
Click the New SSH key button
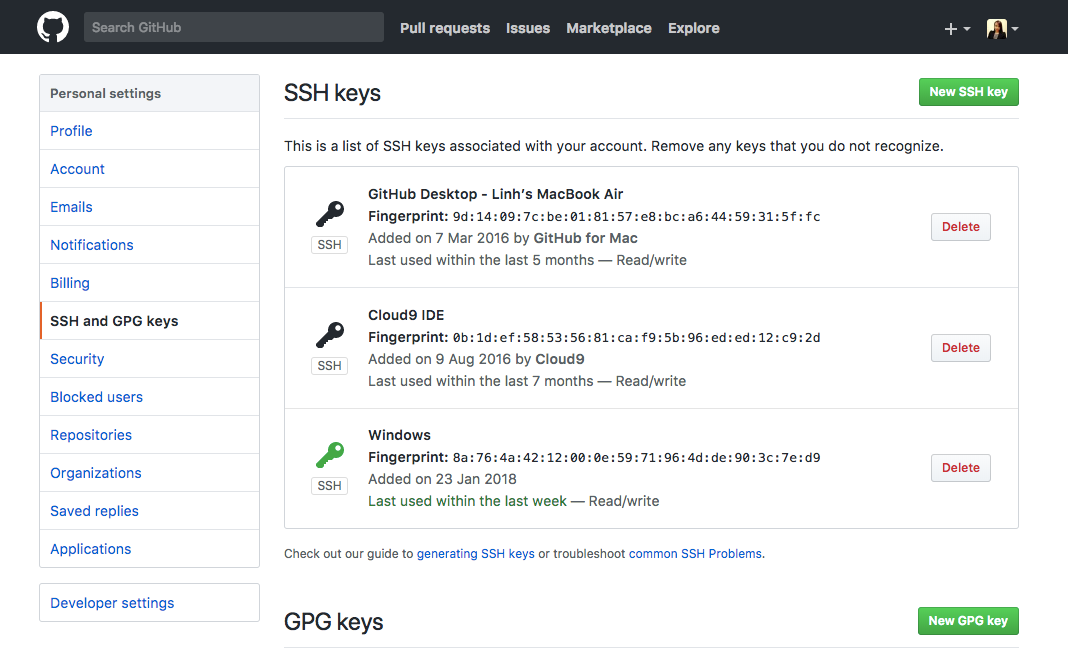click(x=969, y=92)
